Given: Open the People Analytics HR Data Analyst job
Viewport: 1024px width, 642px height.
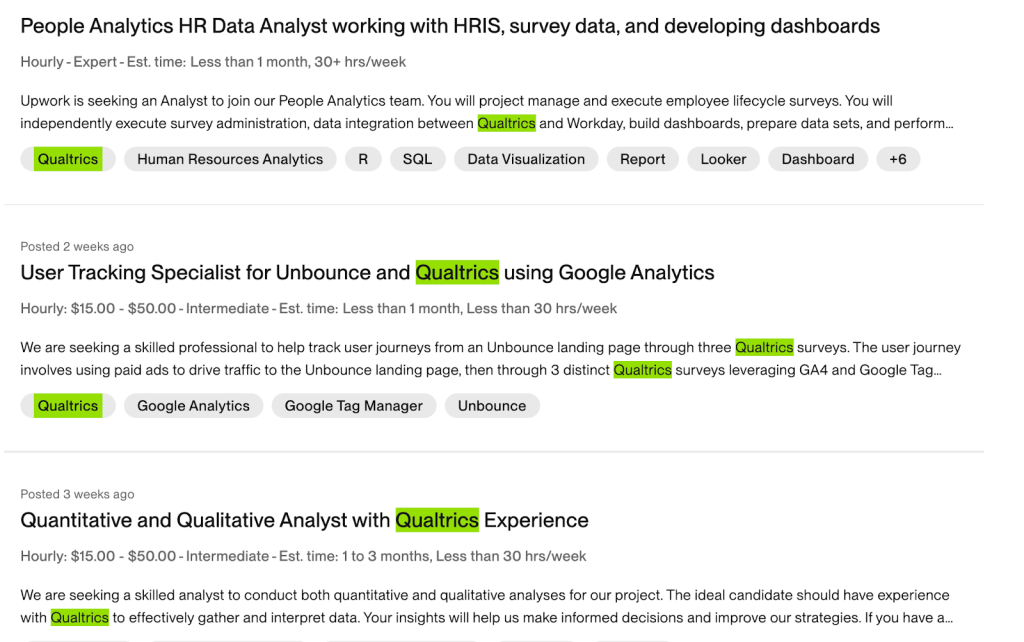Looking at the screenshot, I should [x=450, y=26].
